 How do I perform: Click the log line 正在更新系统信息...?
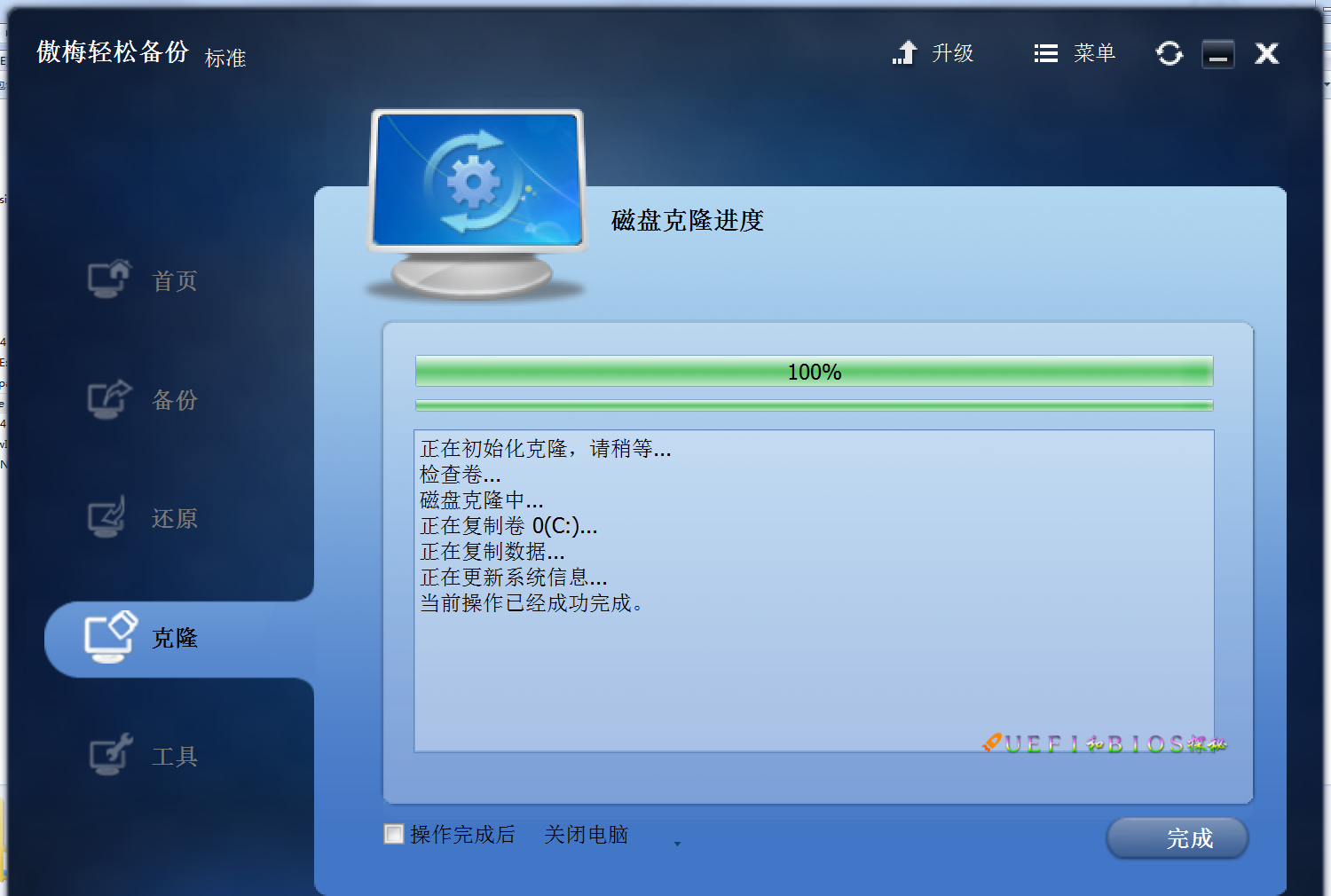click(x=514, y=578)
